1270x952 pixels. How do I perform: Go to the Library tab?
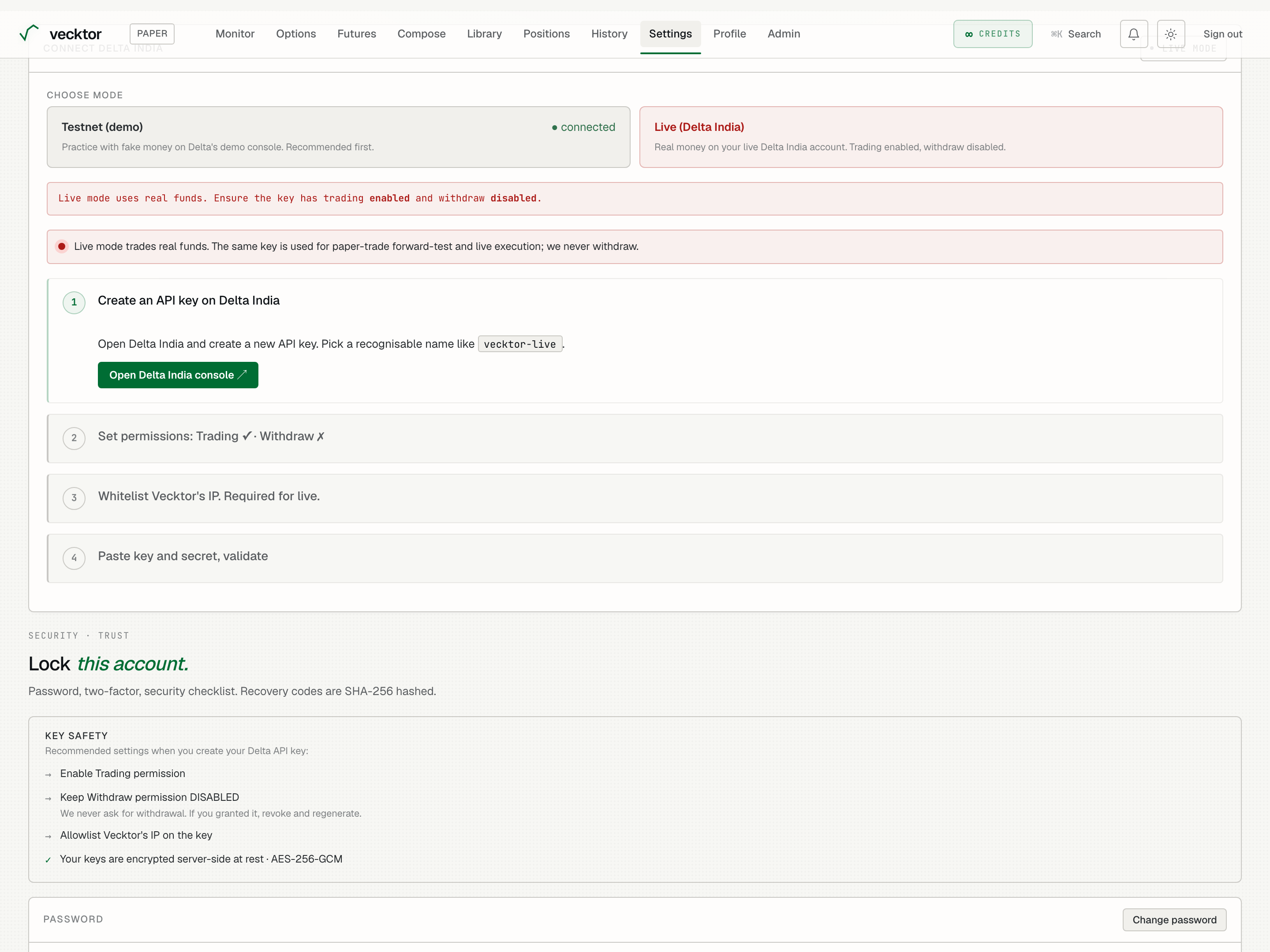coord(484,34)
